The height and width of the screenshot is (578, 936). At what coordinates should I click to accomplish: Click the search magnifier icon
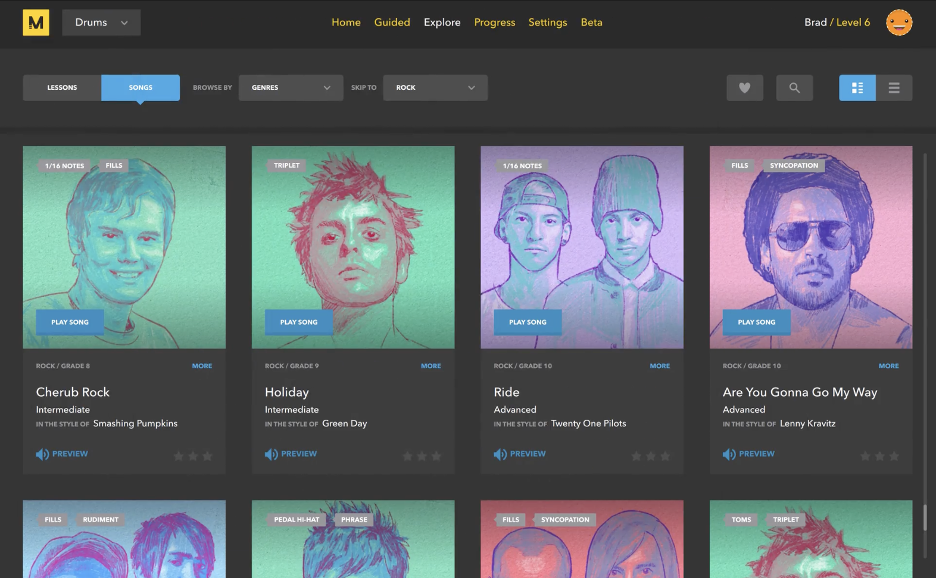point(794,88)
